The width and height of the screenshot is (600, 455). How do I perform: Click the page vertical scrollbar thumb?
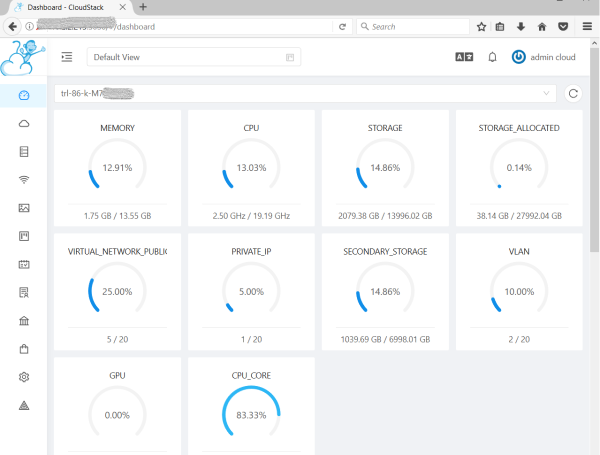pyautogui.click(x=594, y=149)
